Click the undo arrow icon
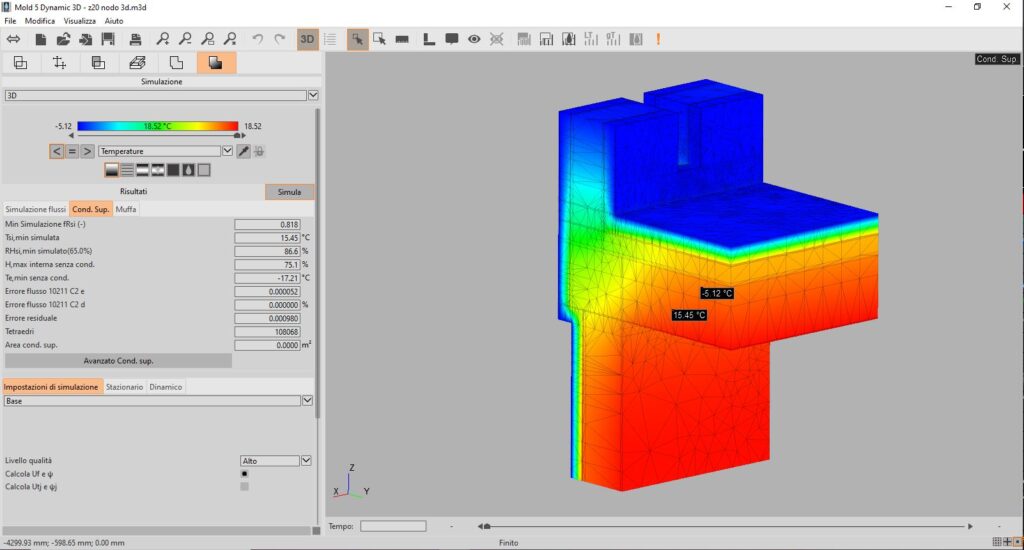This screenshot has width=1024, height=550. click(257, 39)
